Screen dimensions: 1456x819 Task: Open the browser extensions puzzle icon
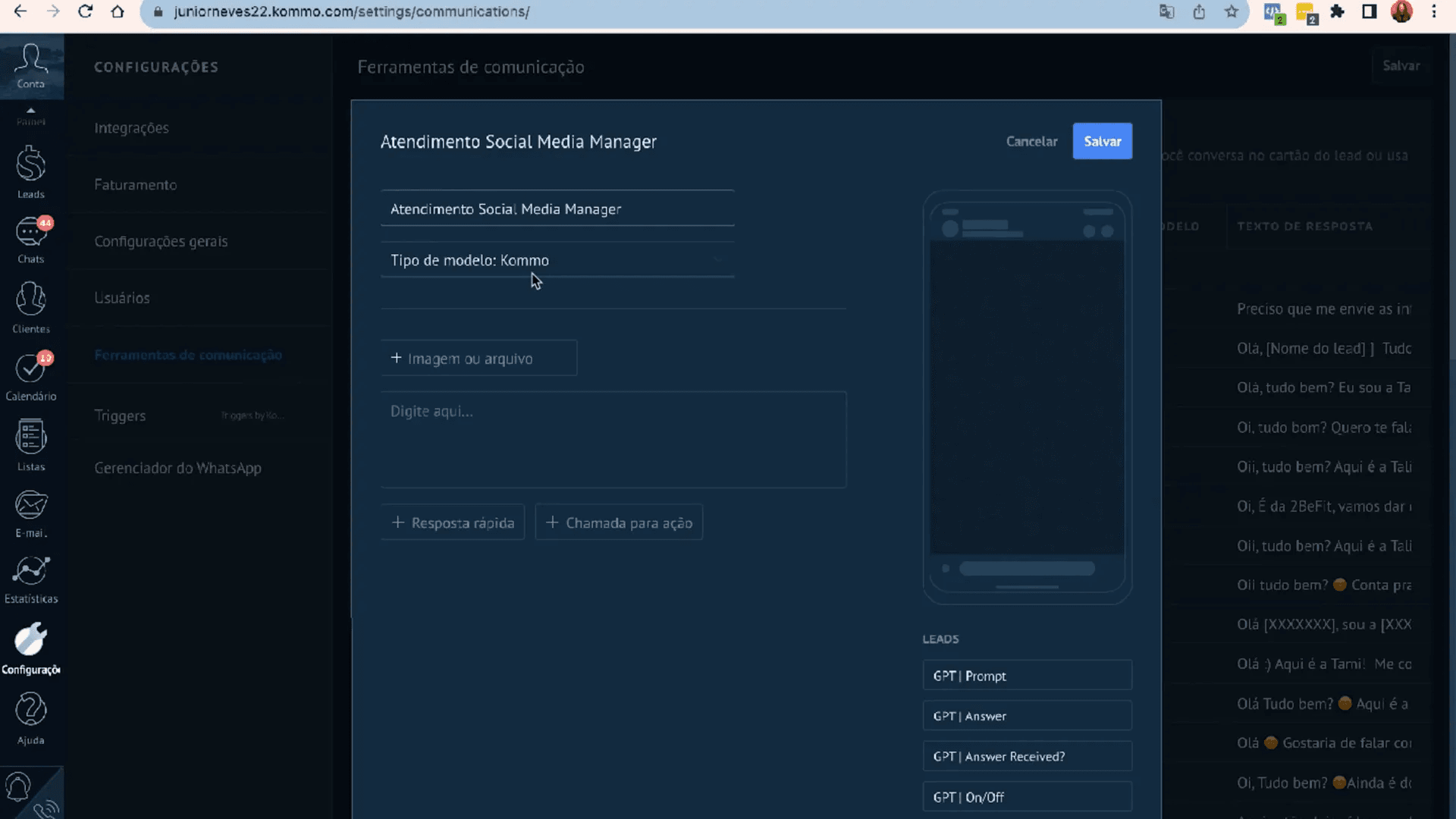pos(1338,11)
